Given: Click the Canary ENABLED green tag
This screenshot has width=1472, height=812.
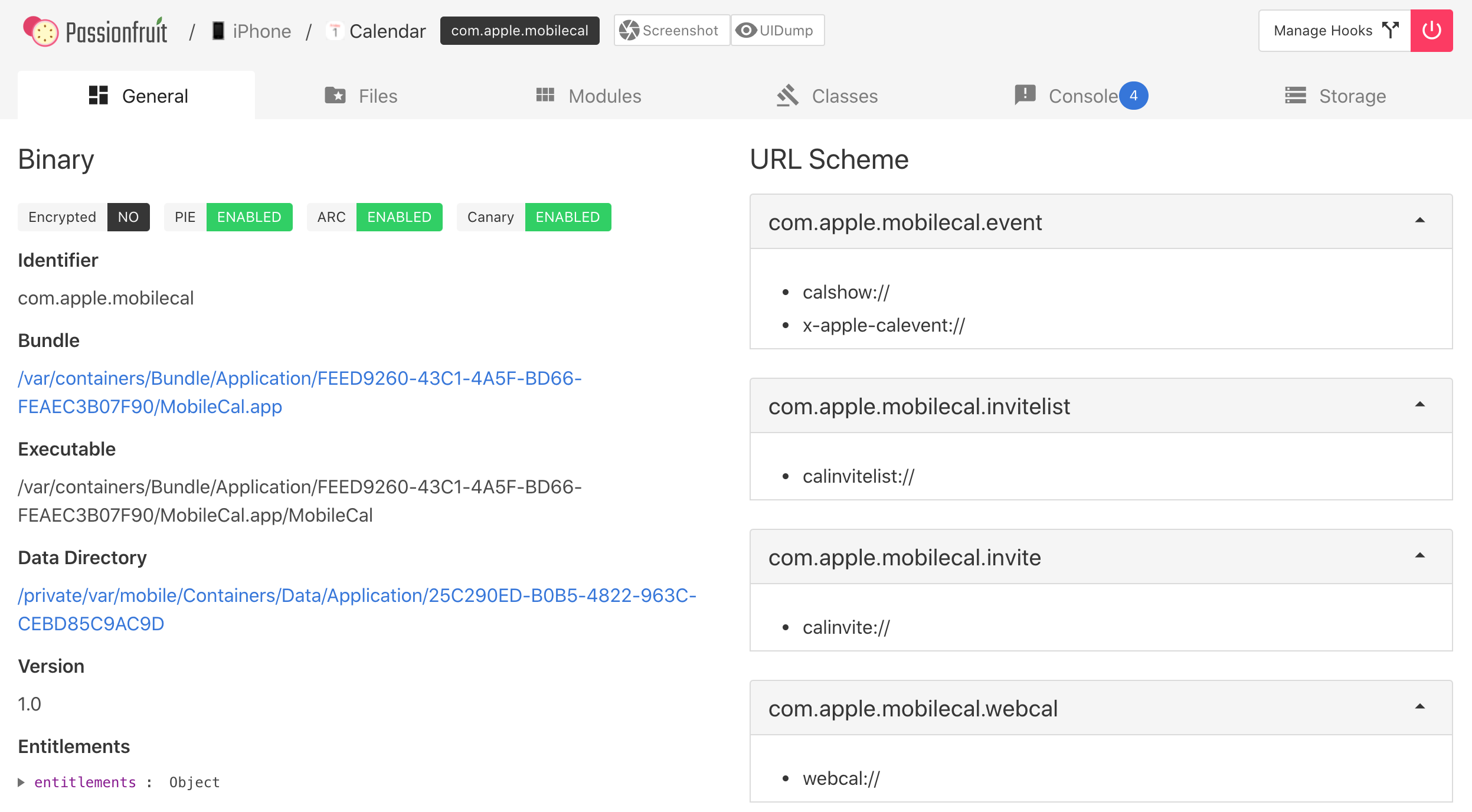Looking at the screenshot, I should pos(567,217).
